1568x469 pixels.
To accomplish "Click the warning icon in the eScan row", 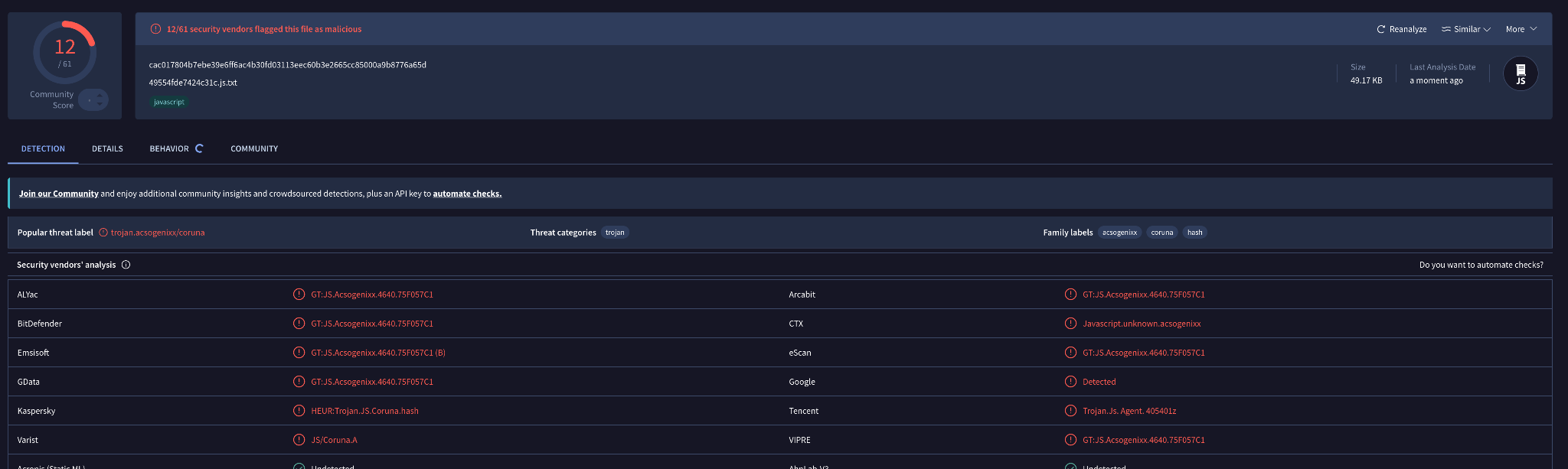I will 1070,353.
